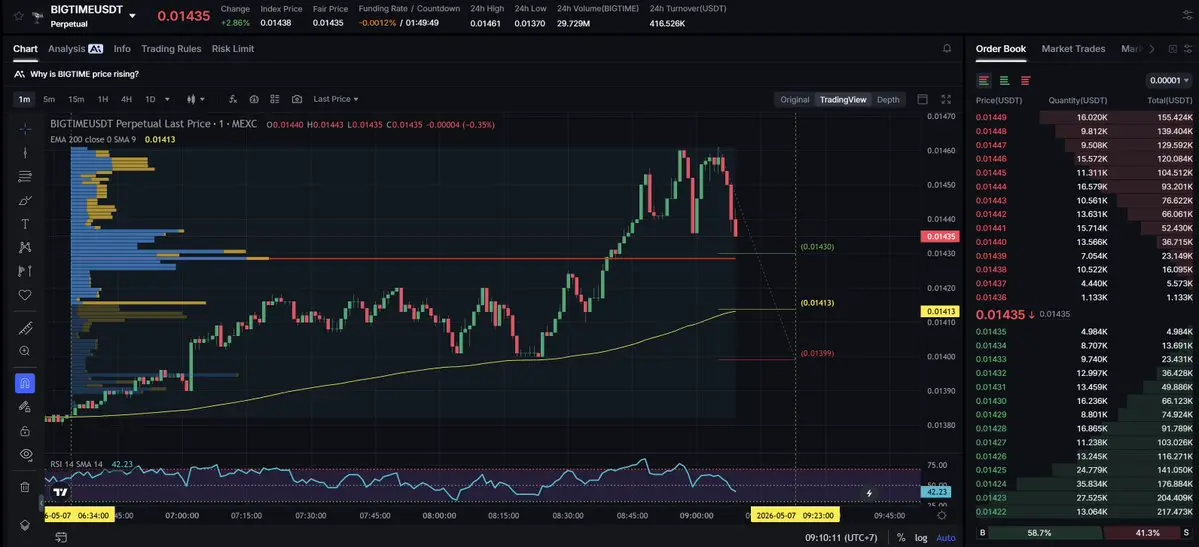Toggle Auto scale on price axis

[946, 538]
